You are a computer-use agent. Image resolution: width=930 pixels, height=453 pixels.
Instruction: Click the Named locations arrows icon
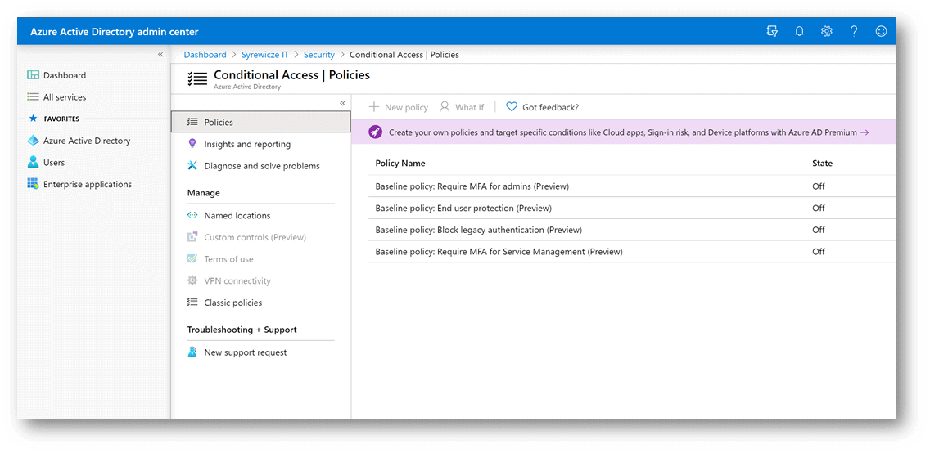pos(192,215)
